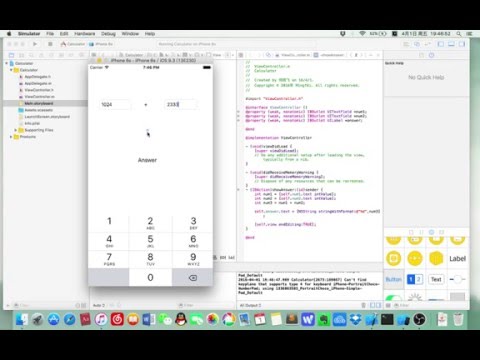Switch to the Version editor mode
Viewport: 480px width, 360px height.
[427, 44]
